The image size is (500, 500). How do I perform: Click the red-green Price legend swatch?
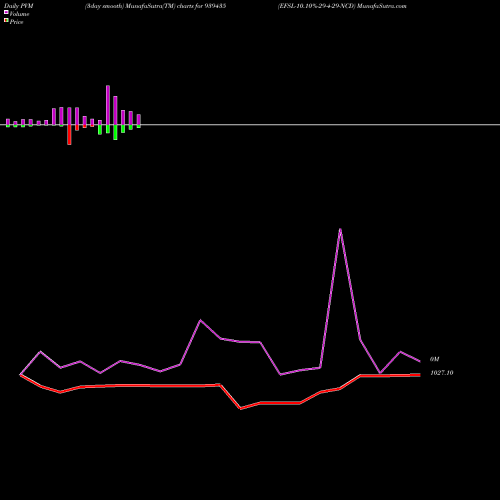(x=6, y=20)
